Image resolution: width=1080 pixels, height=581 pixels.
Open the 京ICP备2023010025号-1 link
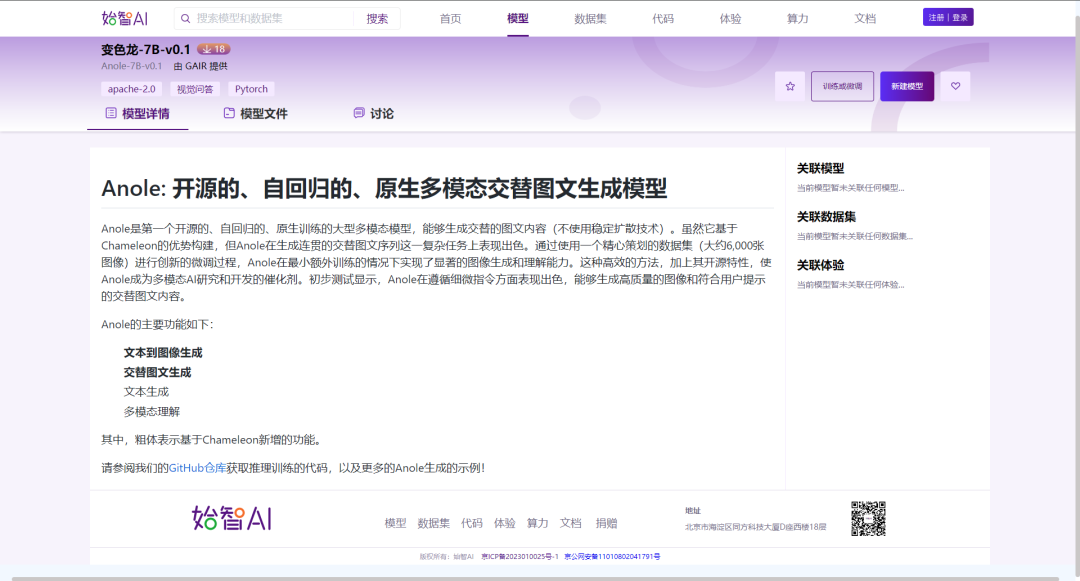[520, 556]
